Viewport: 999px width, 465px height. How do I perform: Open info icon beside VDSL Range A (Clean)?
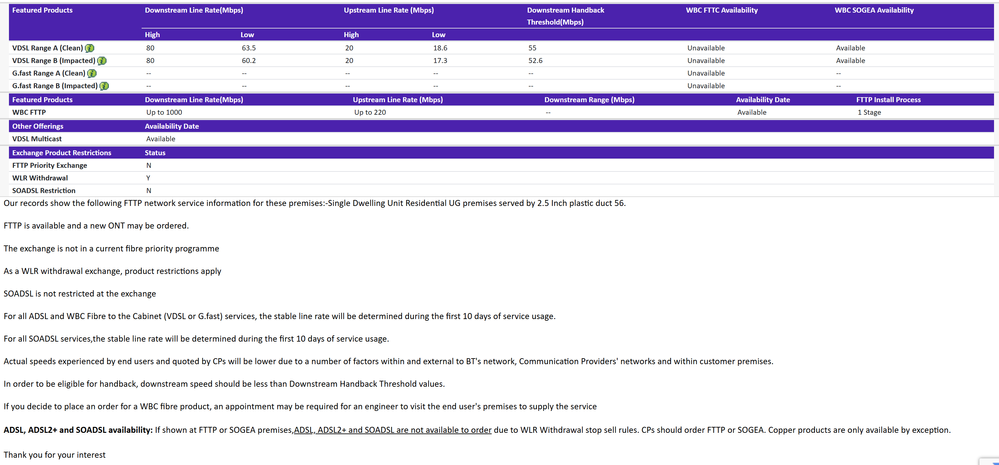[90, 48]
